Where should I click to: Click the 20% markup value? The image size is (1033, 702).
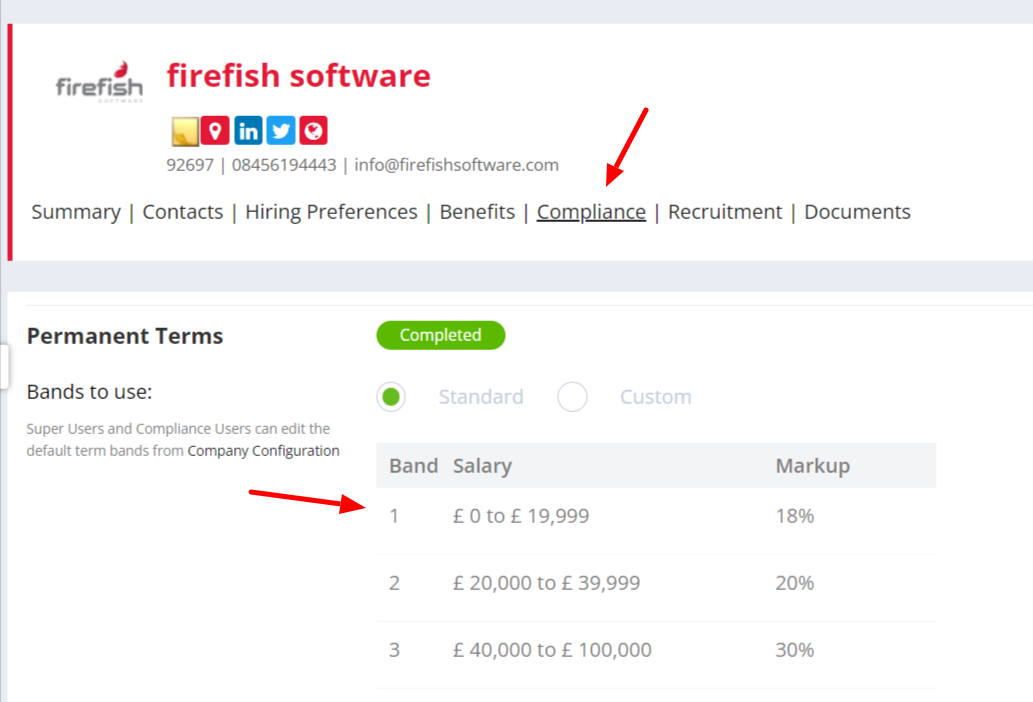point(795,583)
